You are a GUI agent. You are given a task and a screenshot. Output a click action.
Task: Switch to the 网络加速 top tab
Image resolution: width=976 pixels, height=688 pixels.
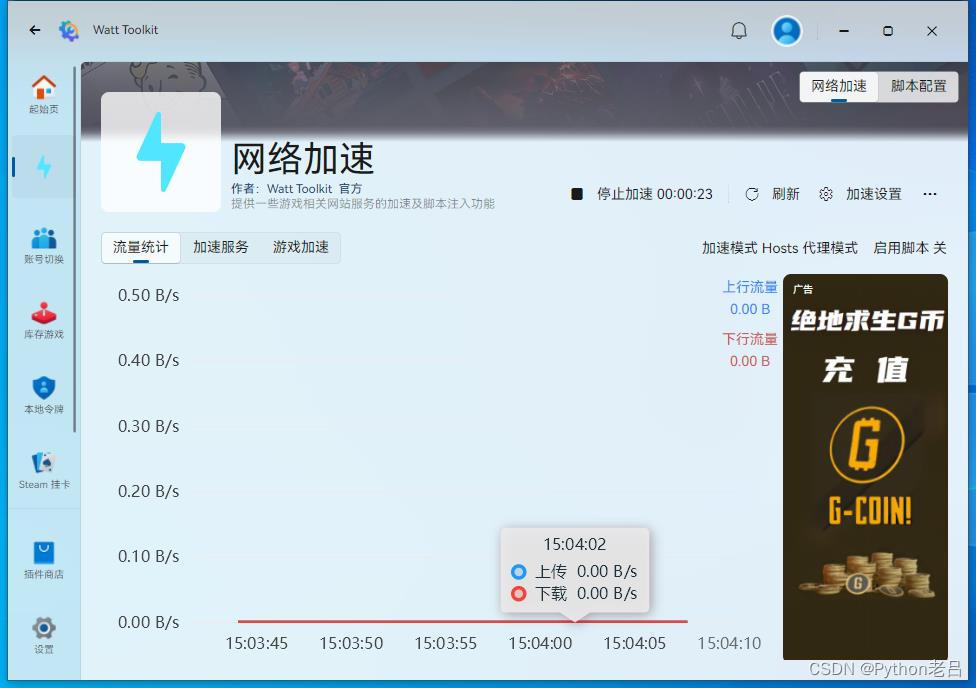(x=838, y=86)
